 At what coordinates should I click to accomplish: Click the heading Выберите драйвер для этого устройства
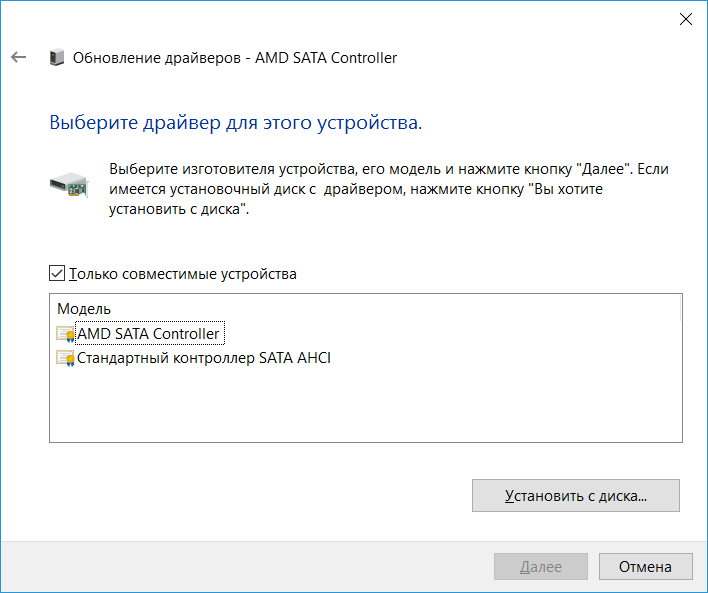tap(236, 124)
